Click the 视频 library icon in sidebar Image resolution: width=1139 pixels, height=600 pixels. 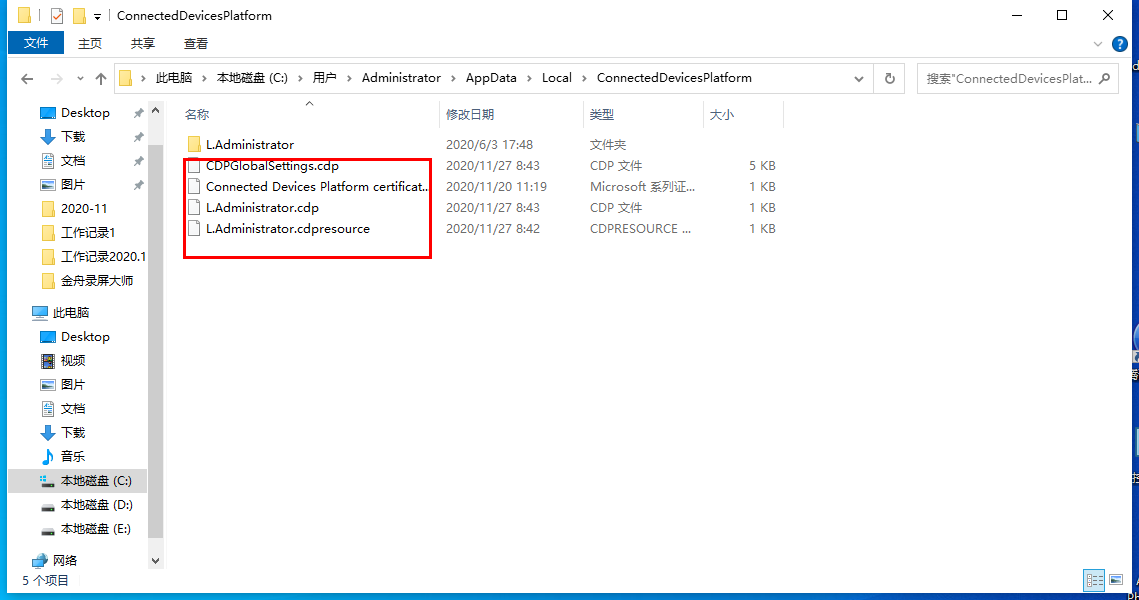48,360
